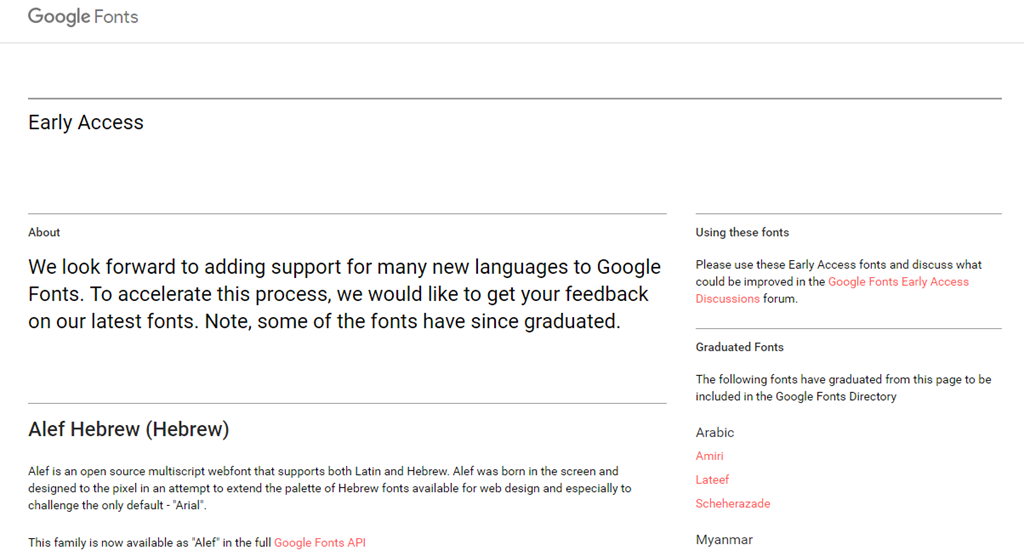This screenshot has width=1024, height=556.
Task: Open the Scheherazade font link
Action: click(x=733, y=504)
